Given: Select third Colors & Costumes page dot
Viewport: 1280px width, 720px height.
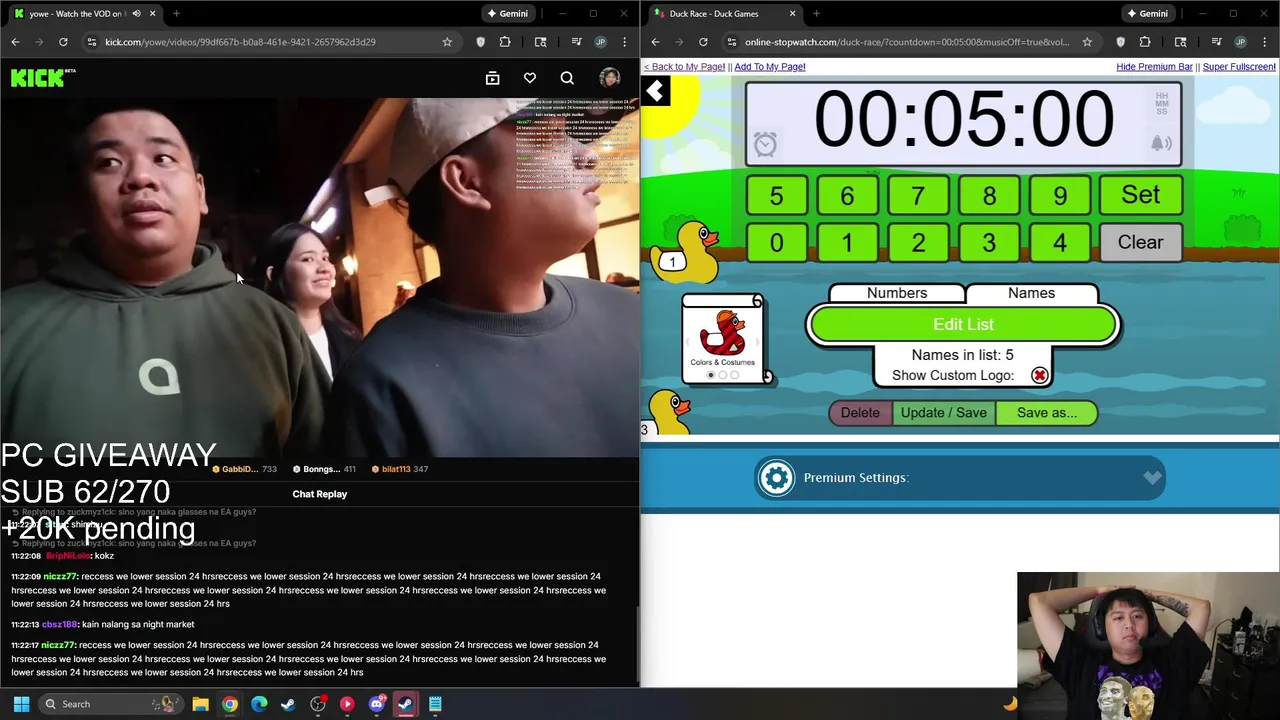Looking at the screenshot, I should tap(734, 375).
